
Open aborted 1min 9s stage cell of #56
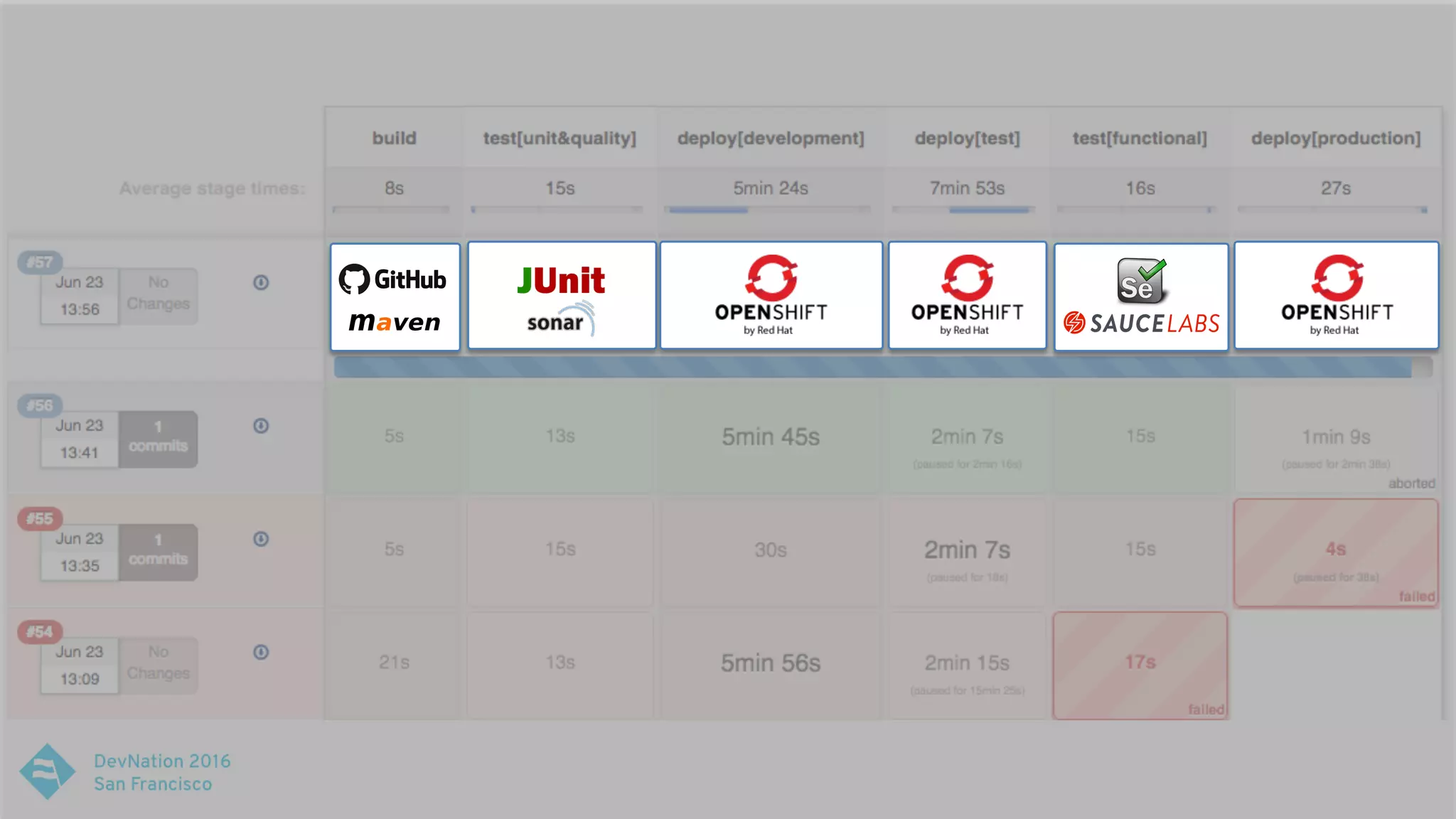1336,439
